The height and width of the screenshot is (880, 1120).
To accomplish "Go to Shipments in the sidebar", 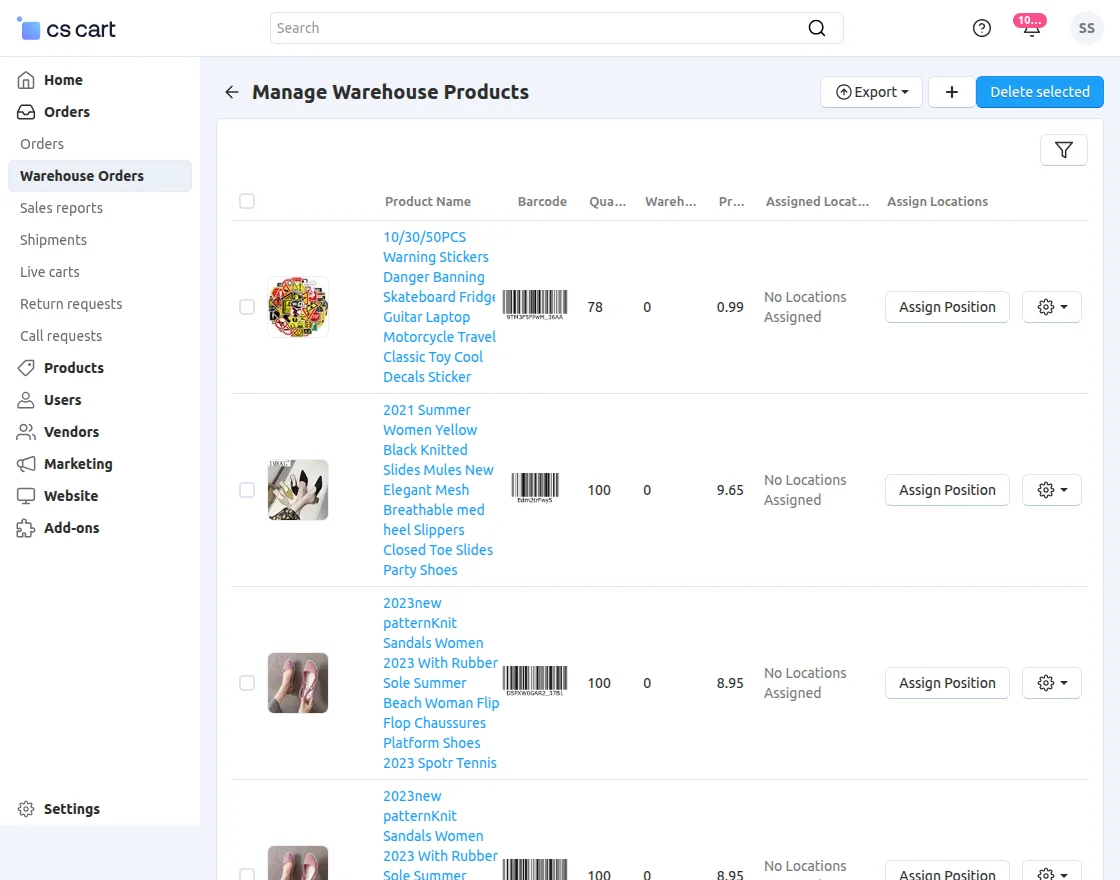I will coord(53,240).
